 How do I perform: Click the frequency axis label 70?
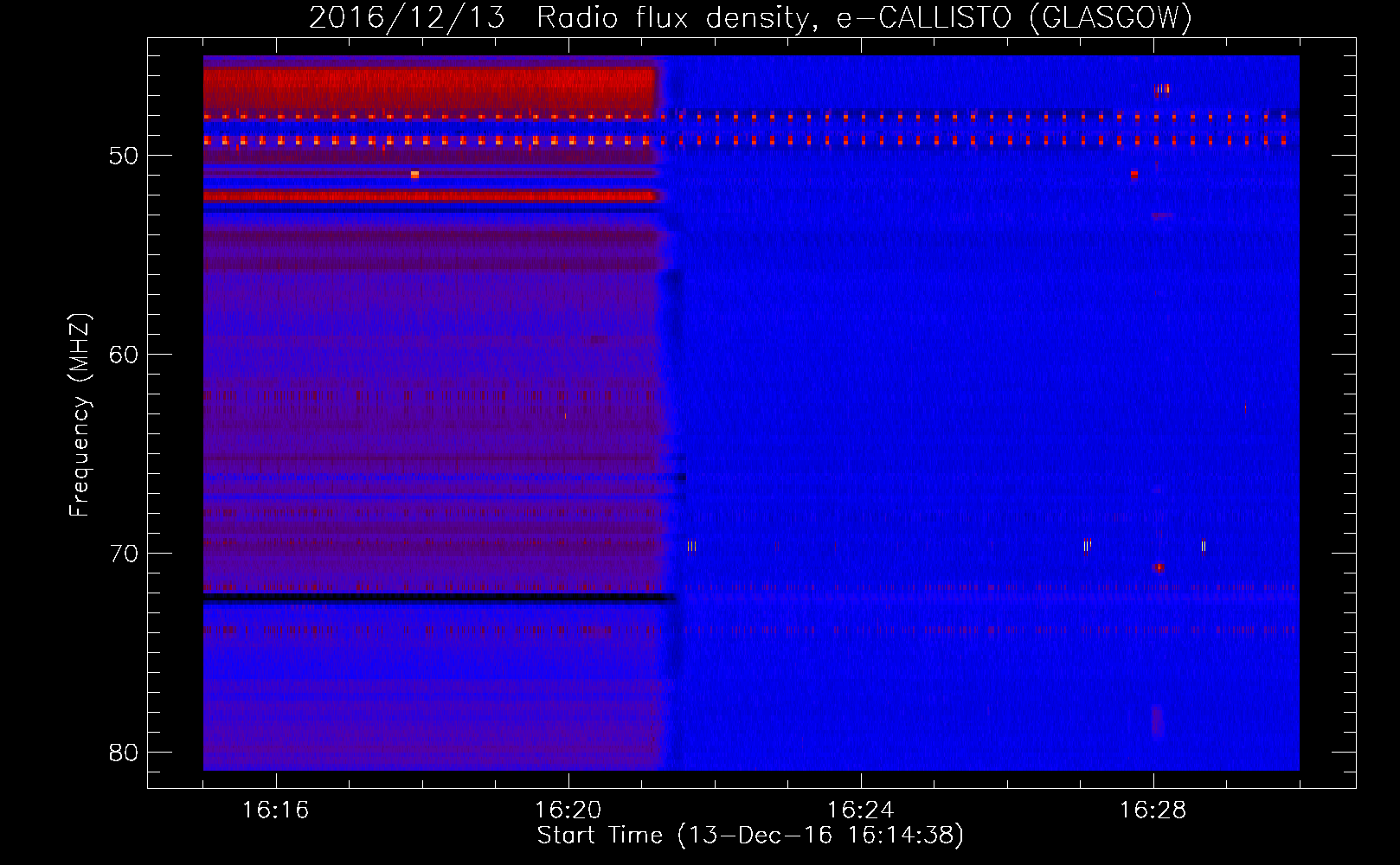tap(124, 554)
